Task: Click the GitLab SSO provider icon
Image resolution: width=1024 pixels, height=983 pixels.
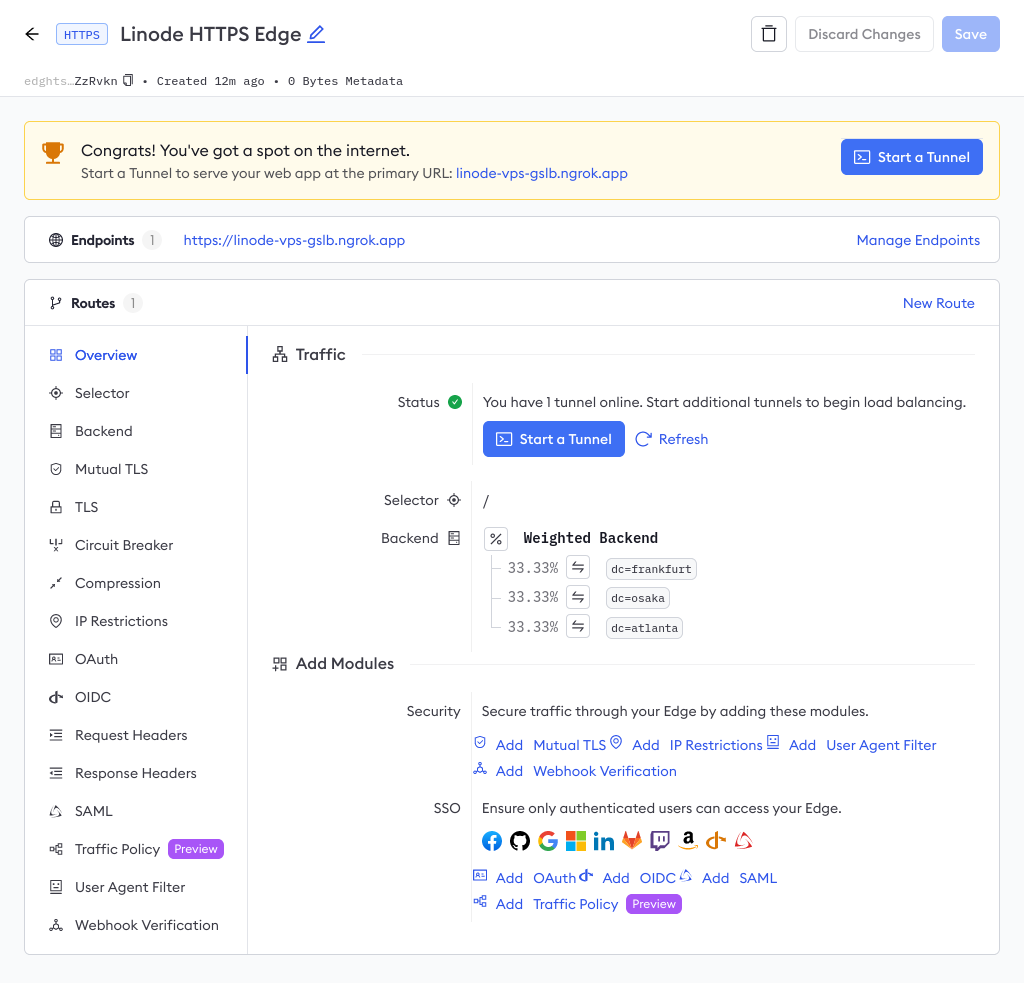Action: coord(632,841)
